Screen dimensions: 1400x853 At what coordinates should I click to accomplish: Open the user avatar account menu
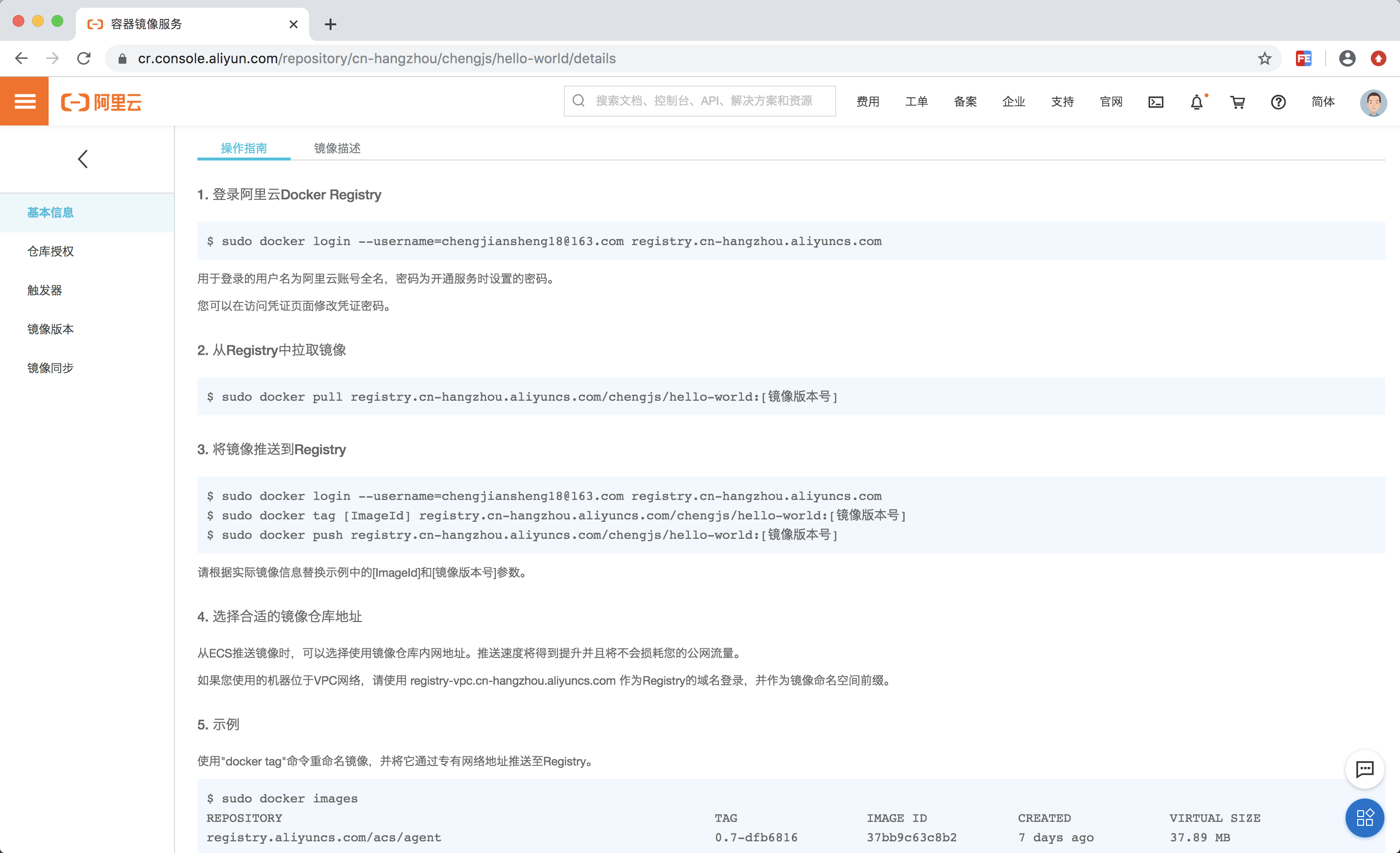pyautogui.click(x=1373, y=103)
